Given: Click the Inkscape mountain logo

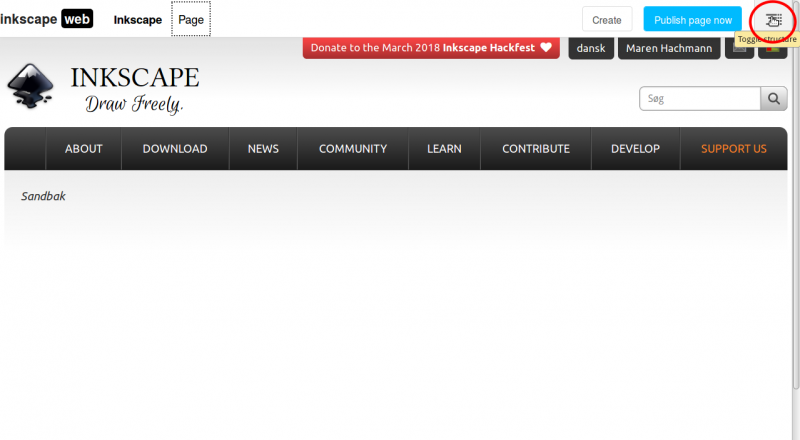Looking at the screenshot, I should (x=31, y=86).
